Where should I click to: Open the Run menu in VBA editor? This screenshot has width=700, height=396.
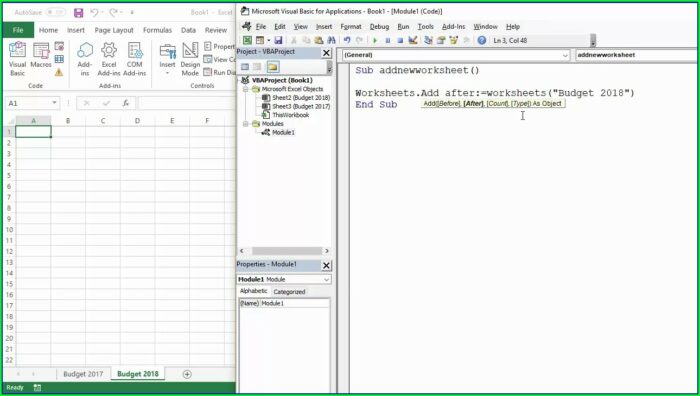point(403,27)
